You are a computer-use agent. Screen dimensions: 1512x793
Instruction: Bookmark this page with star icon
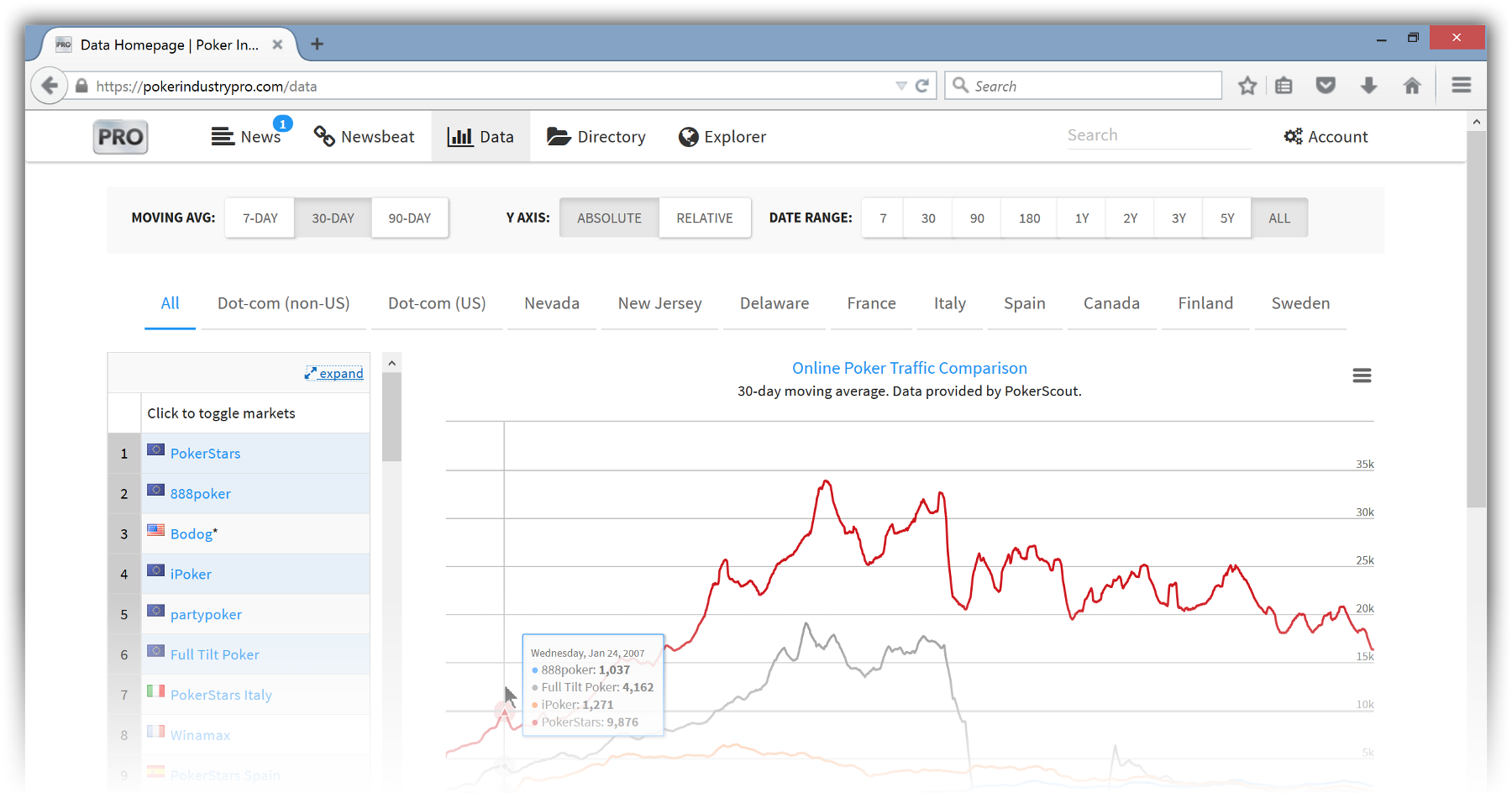(1247, 86)
